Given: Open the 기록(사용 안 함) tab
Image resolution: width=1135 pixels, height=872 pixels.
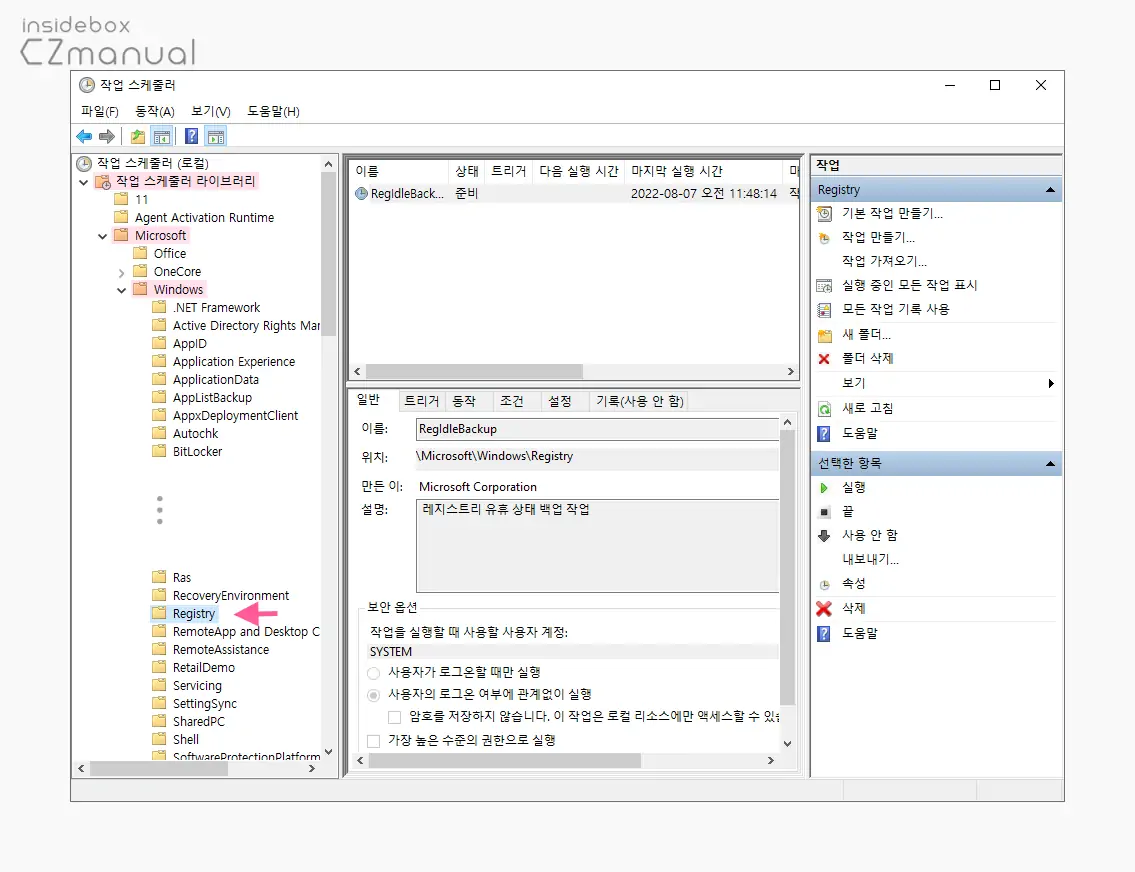Looking at the screenshot, I should [x=640, y=401].
